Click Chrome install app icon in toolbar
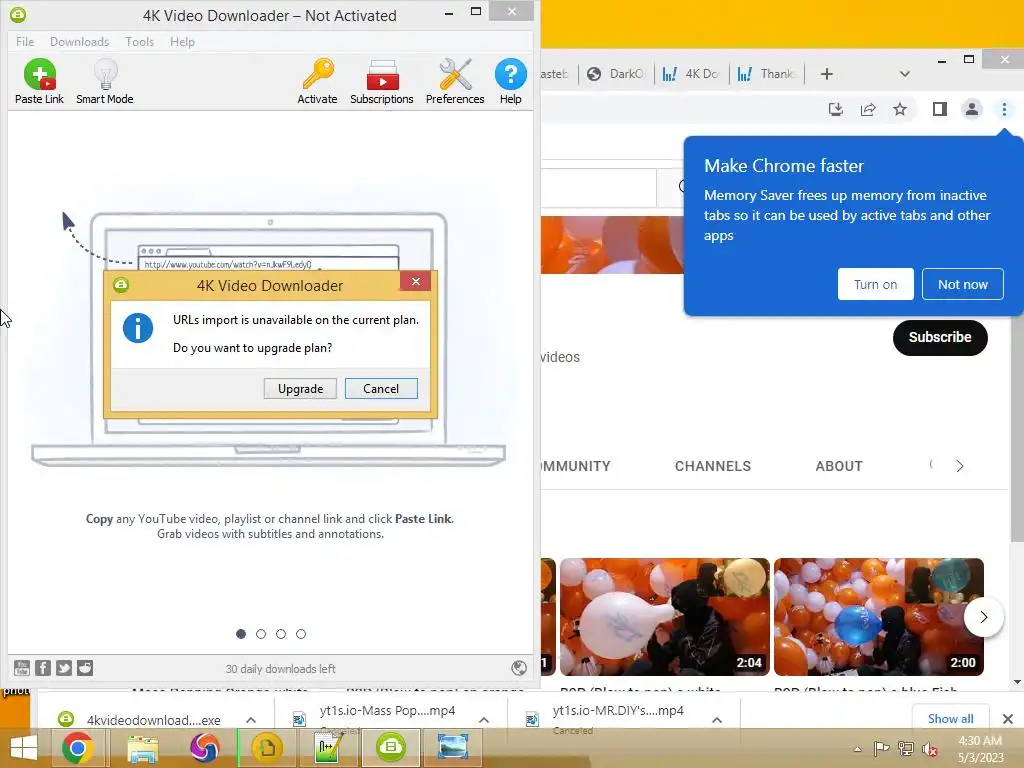Screen dimensions: 1024x768 pos(835,109)
